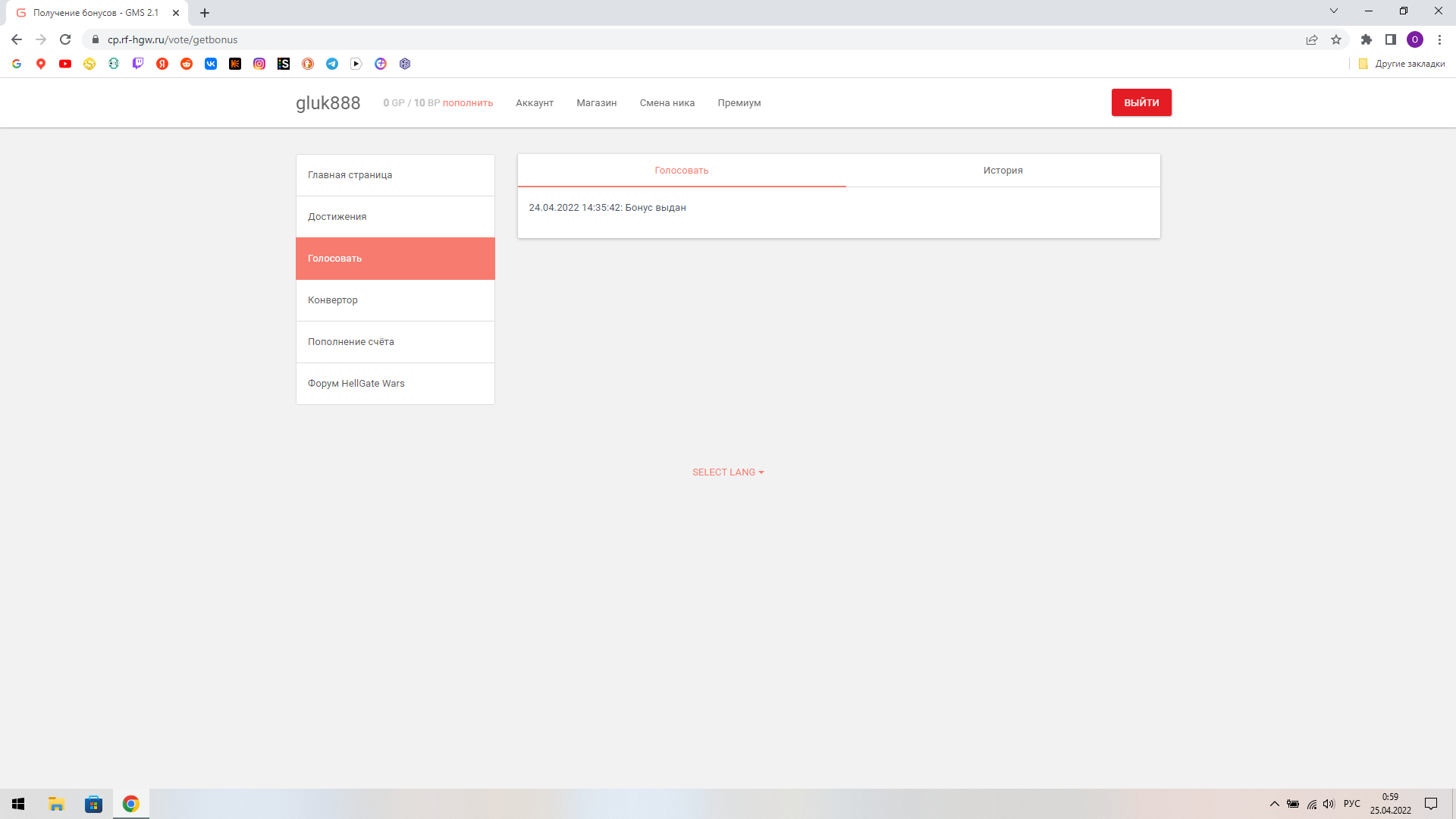Click the gluk888 username heading
Viewport: 1456px width, 819px height.
click(x=328, y=103)
